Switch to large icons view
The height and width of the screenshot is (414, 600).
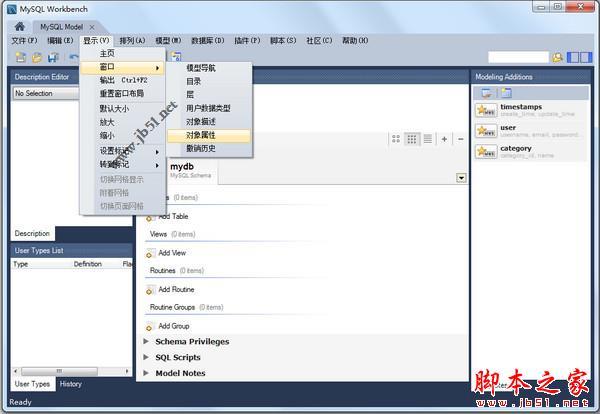[396, 139]
